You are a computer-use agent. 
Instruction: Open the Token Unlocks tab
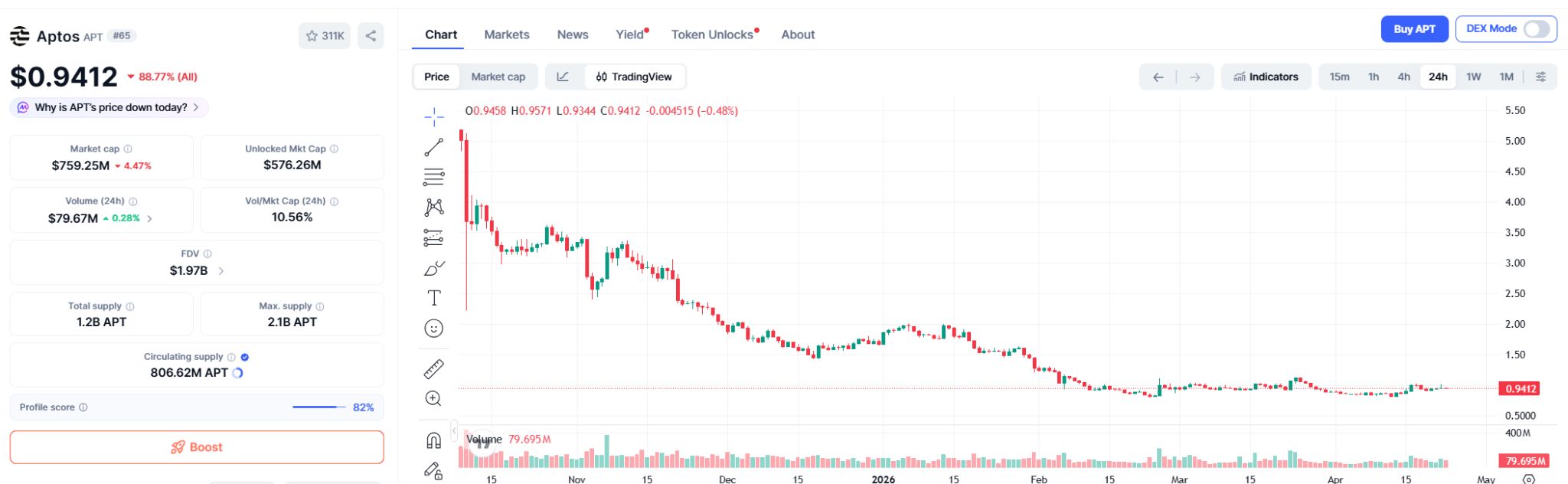[x=711, y=34]
